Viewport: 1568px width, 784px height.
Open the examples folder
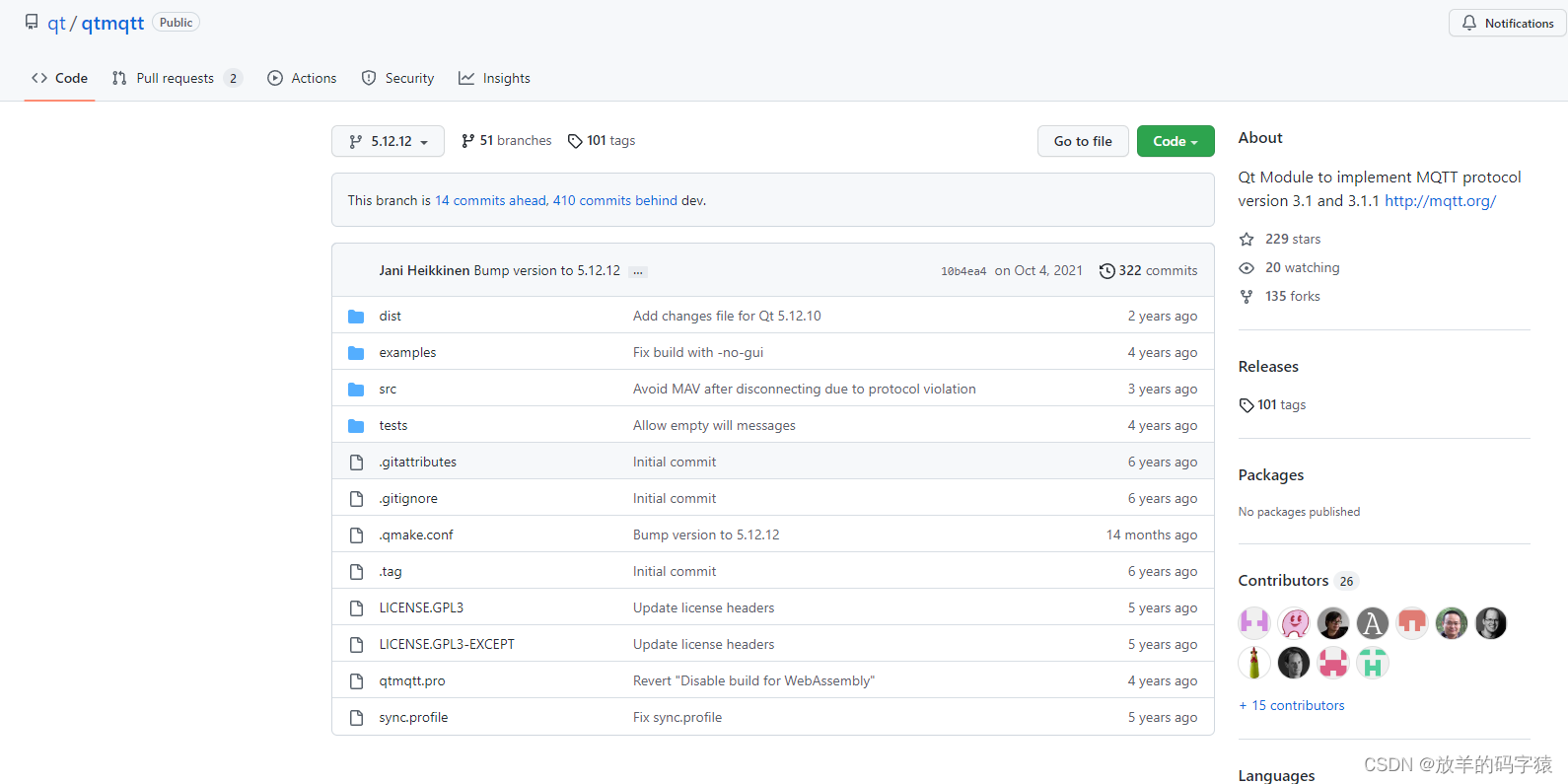click(407, 353)
